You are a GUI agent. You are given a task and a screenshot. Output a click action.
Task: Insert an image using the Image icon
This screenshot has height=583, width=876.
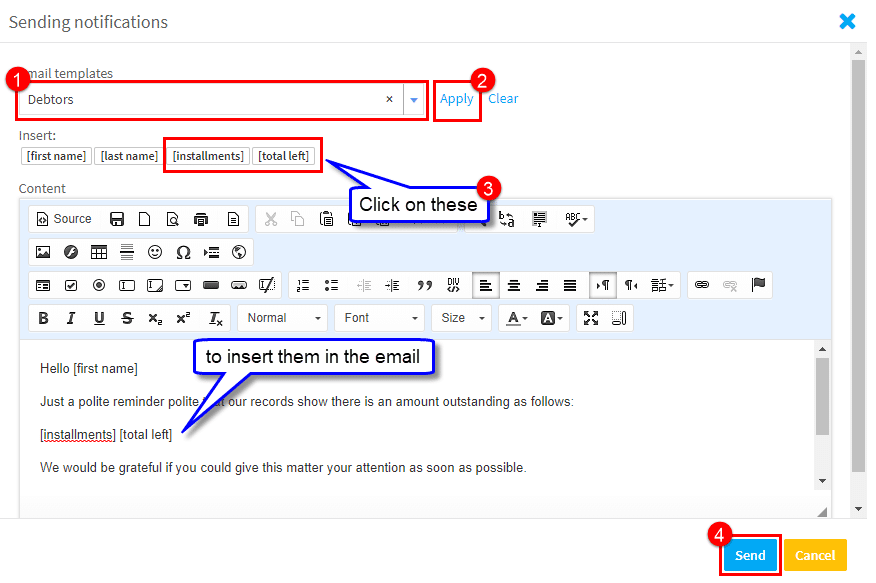(x=43, y=252)
